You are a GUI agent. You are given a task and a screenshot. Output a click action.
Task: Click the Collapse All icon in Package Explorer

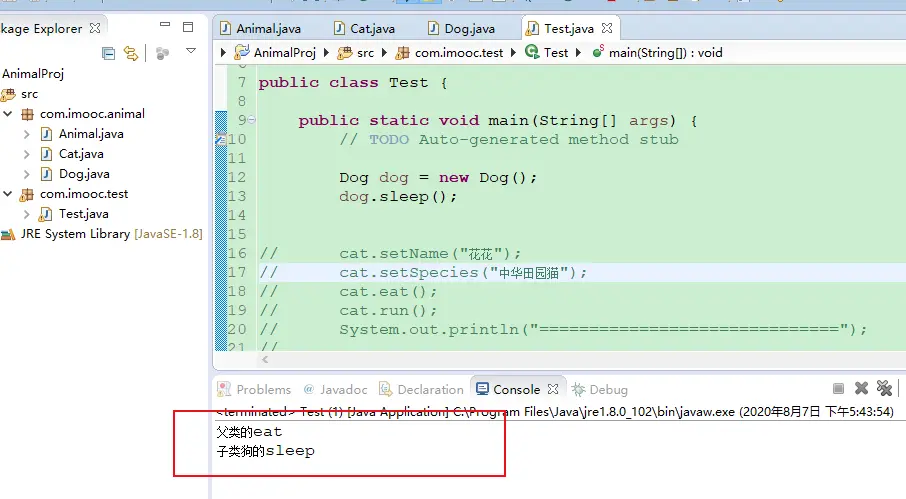[108, 54]
